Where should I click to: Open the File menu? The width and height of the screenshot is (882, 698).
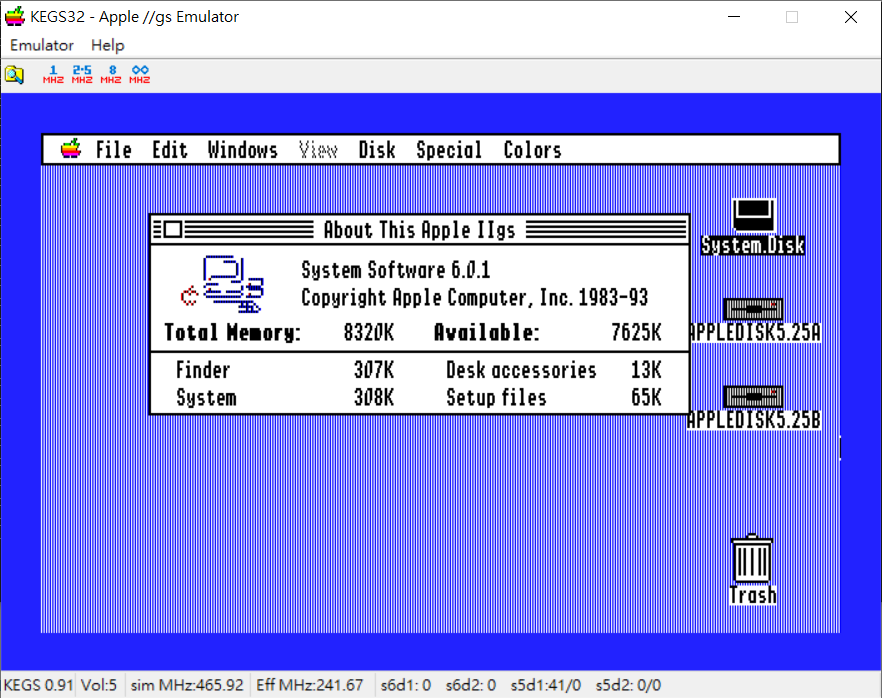pyautogui.click(x=114, y=150)
